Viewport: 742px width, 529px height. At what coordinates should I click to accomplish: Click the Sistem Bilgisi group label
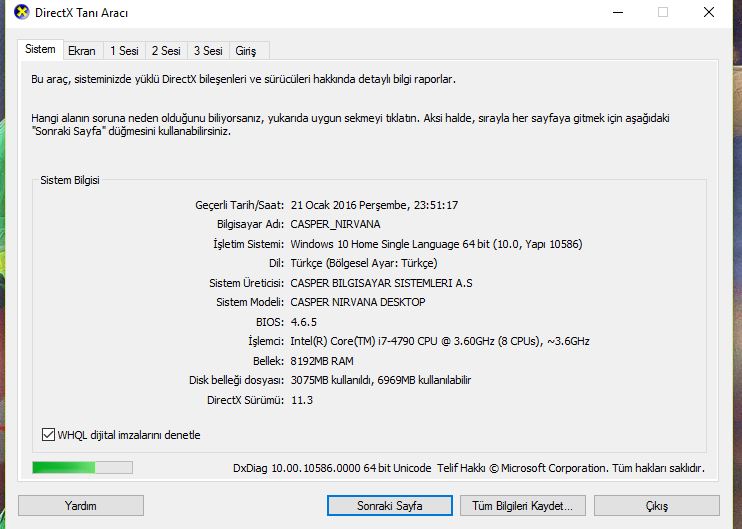(70, 180)
